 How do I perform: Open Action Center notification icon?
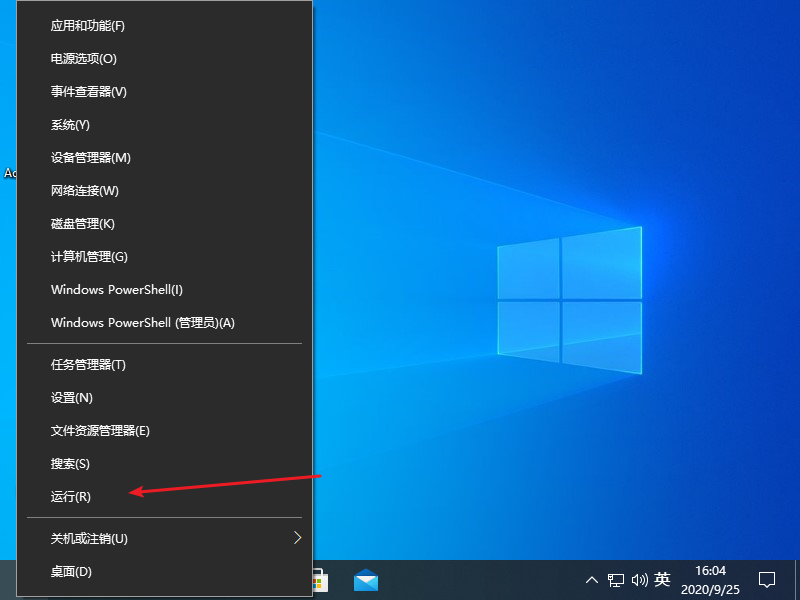tap(765, 579)
